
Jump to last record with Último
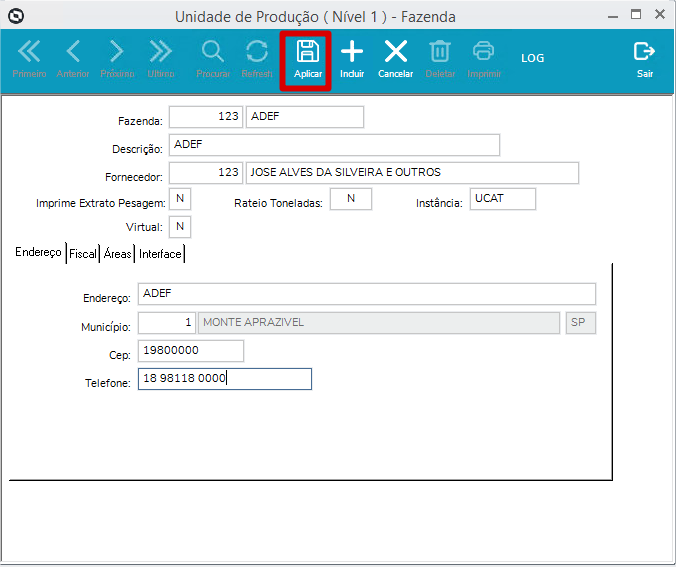tap(161, 59)
